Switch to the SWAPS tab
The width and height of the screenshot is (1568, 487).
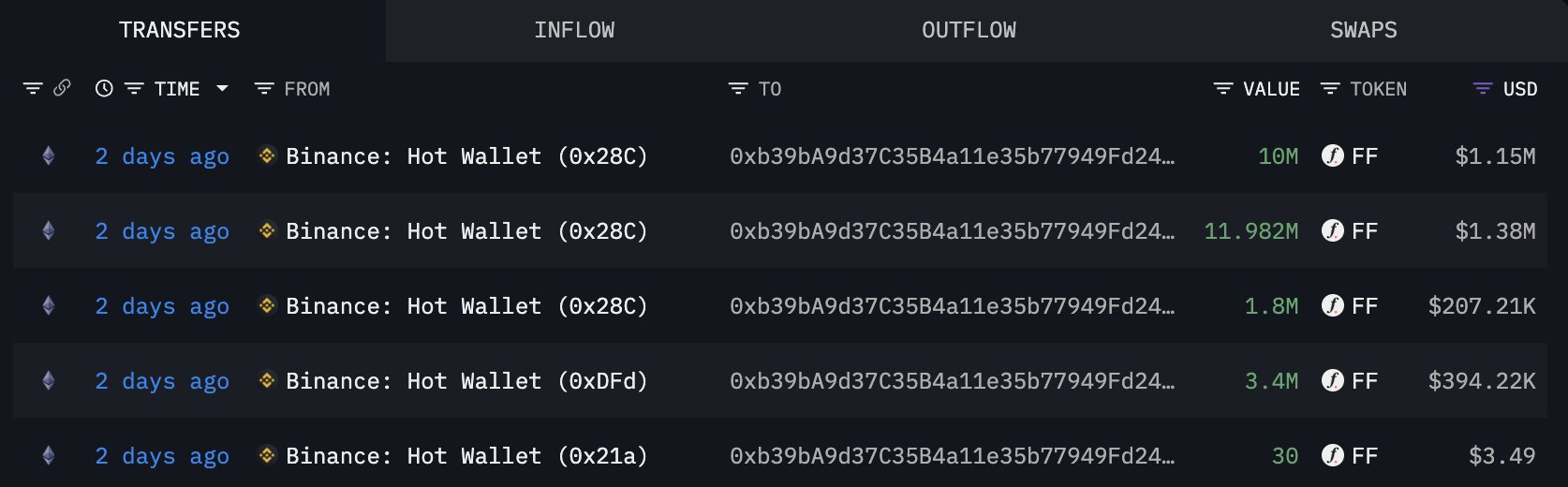click(1363, 30)
